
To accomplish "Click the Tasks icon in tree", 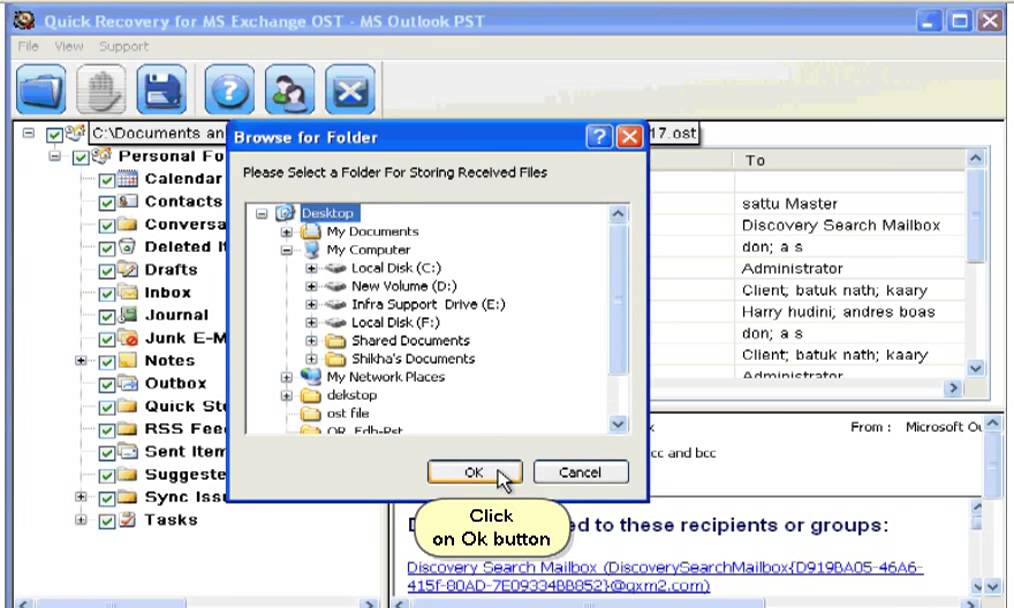I will pyautogui.click(x=128, y=519).
